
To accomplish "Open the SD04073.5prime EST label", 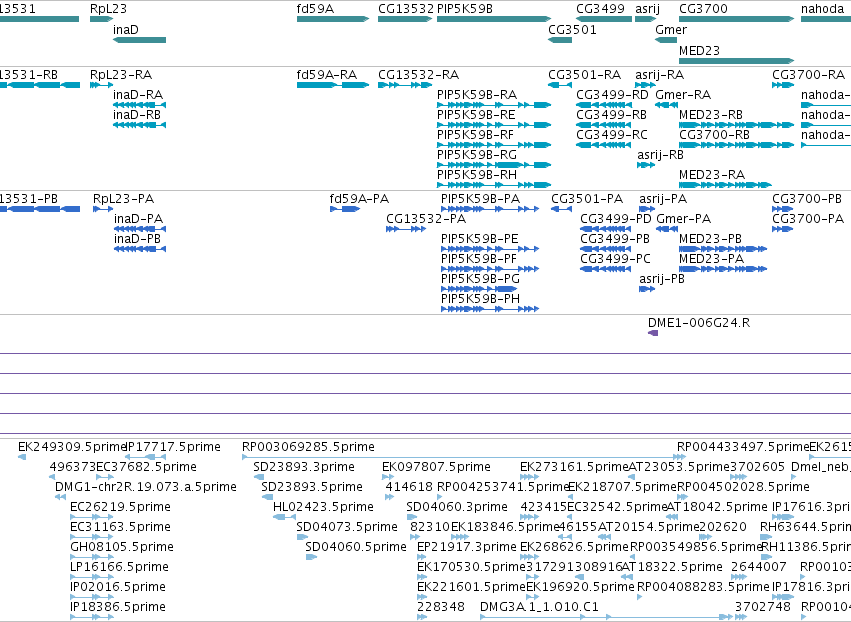I will click(x=347, y=527).
